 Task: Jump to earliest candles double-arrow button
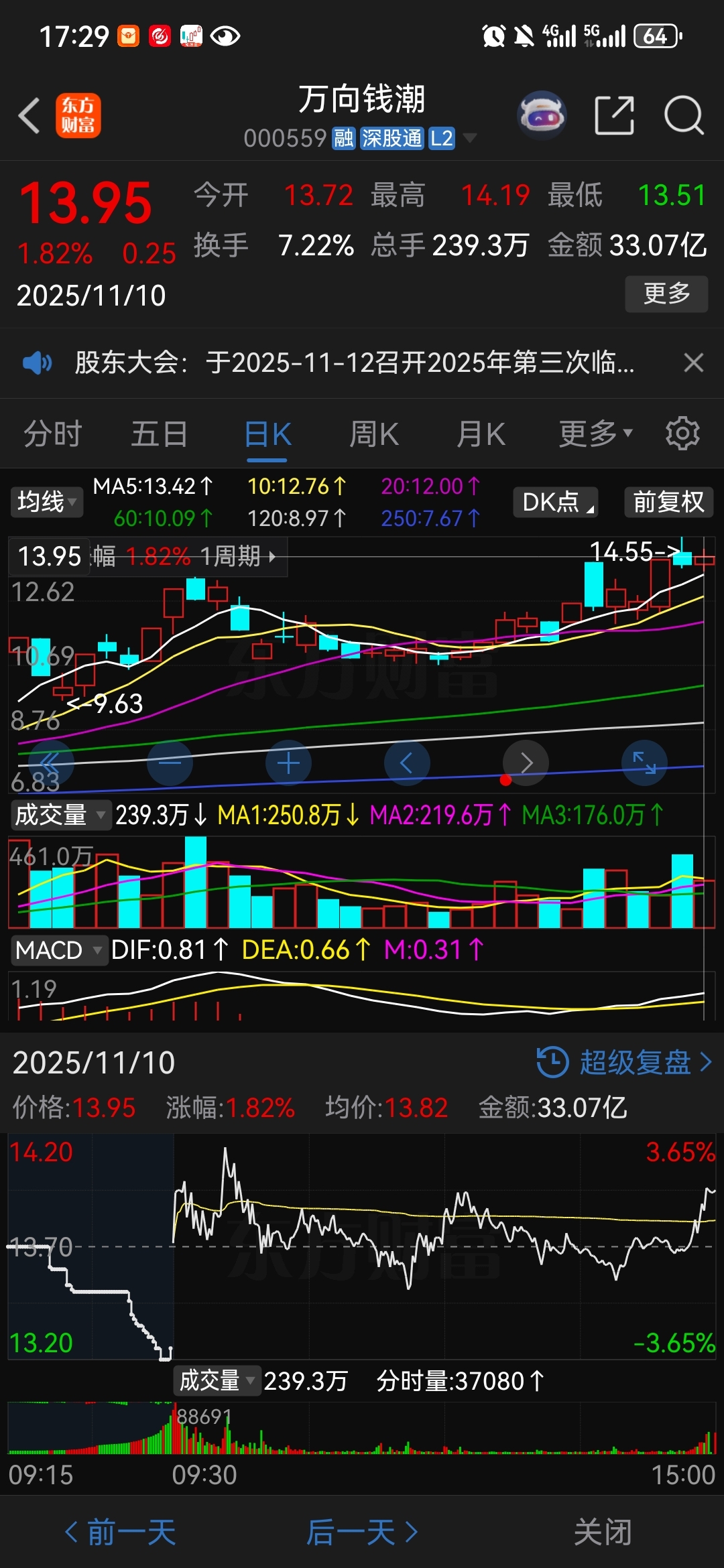[50, 763]
